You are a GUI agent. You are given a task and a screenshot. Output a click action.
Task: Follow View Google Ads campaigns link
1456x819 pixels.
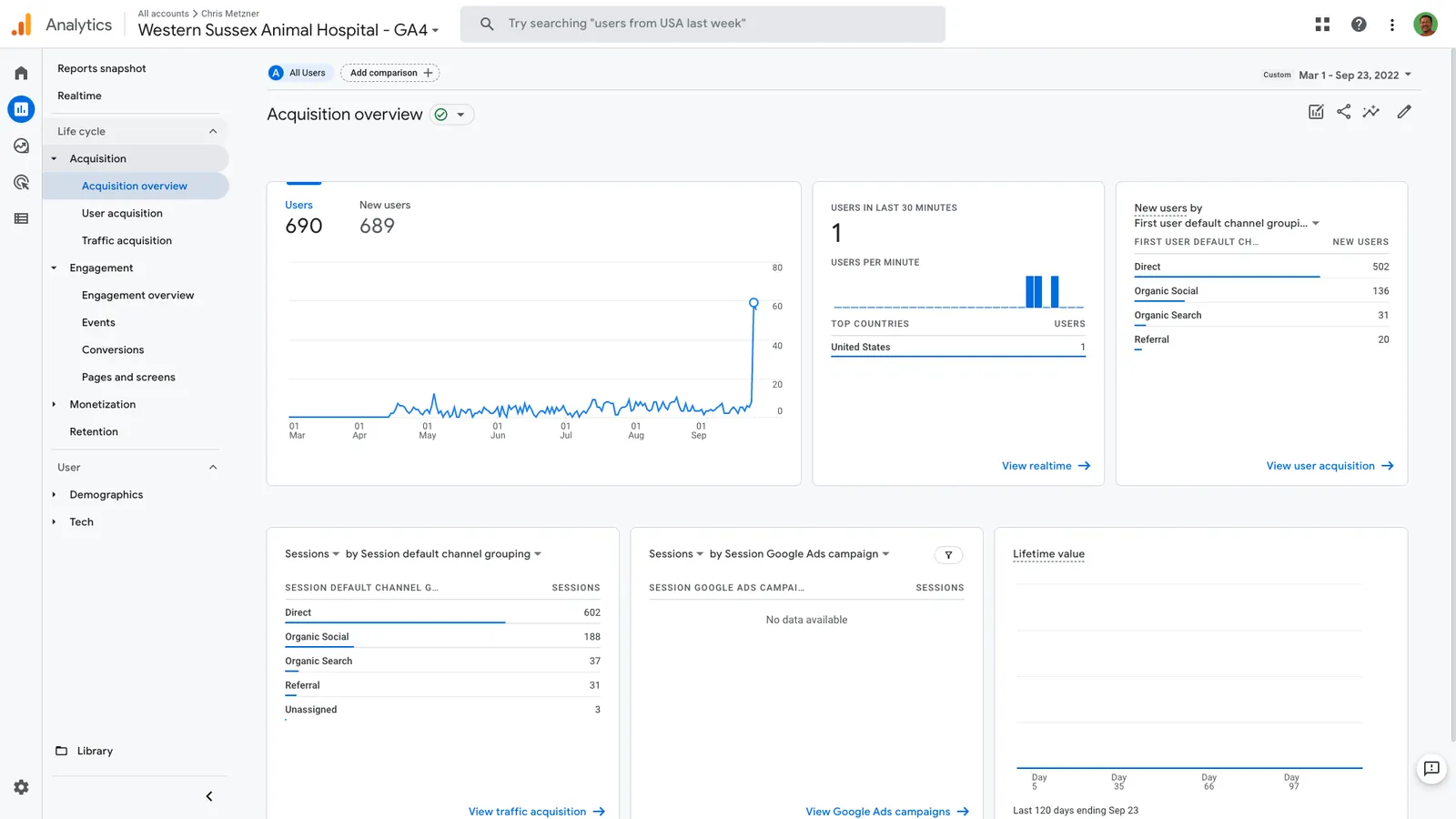click(x=887, y=812)
